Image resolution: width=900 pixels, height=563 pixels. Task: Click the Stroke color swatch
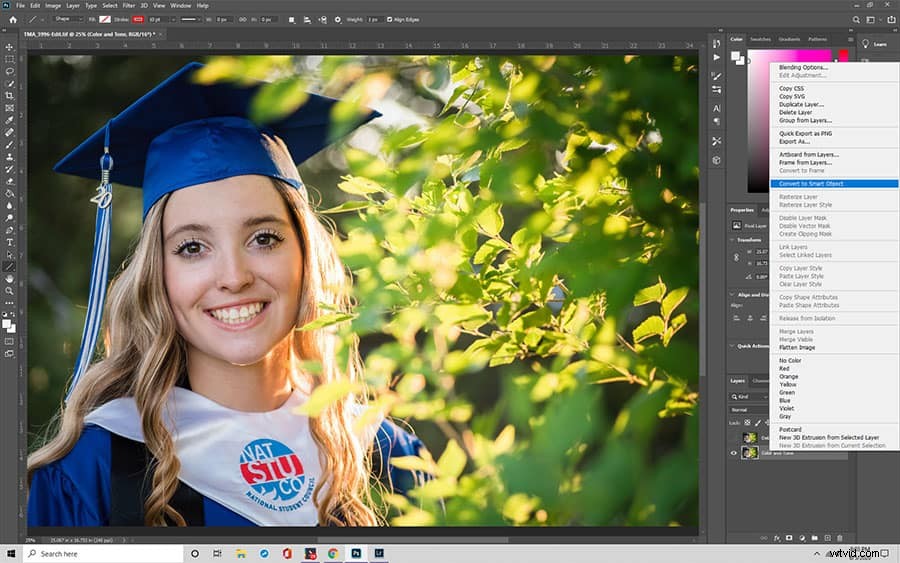tap(138, 20)
